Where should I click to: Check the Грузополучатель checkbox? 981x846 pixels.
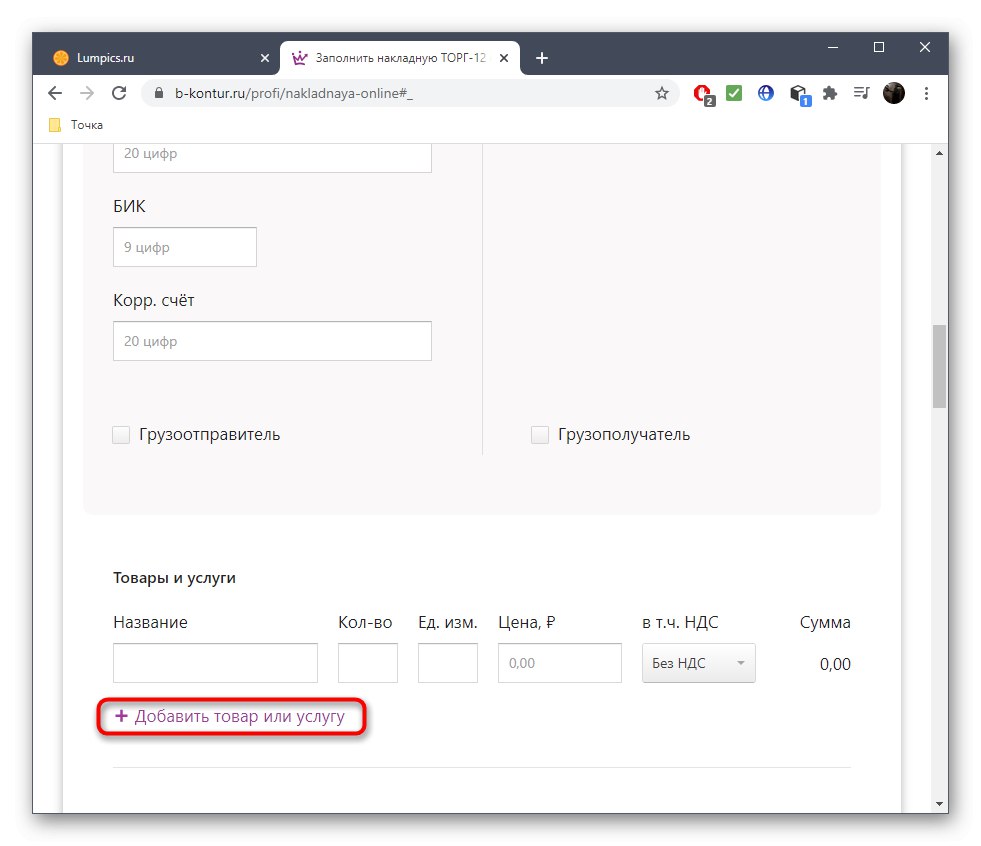[x=540, y=434]
